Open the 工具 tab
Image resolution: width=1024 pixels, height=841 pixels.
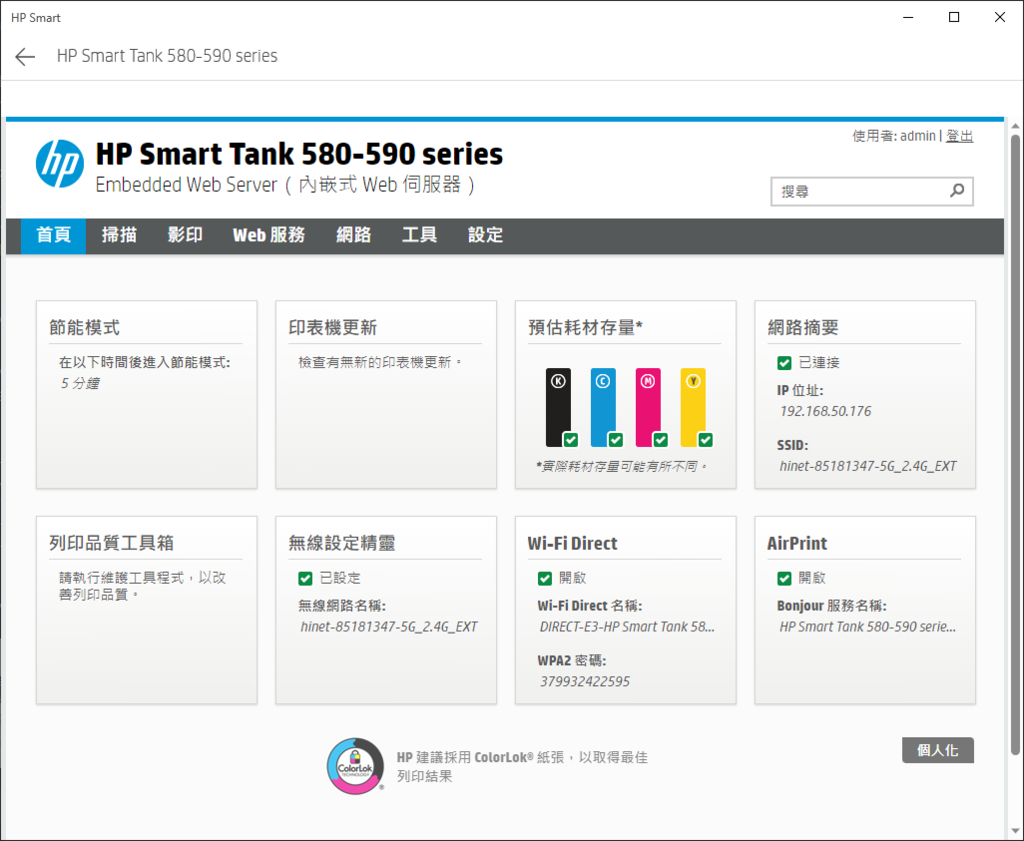click(x=419, y=235)
